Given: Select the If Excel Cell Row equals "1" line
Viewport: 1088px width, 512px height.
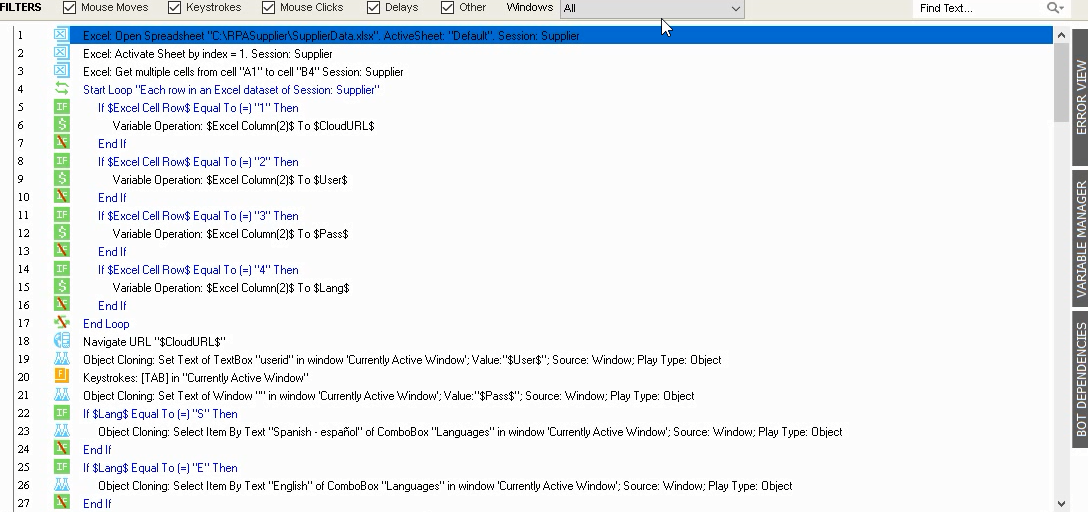Looking at the screenshot, I should click(198, 108).
